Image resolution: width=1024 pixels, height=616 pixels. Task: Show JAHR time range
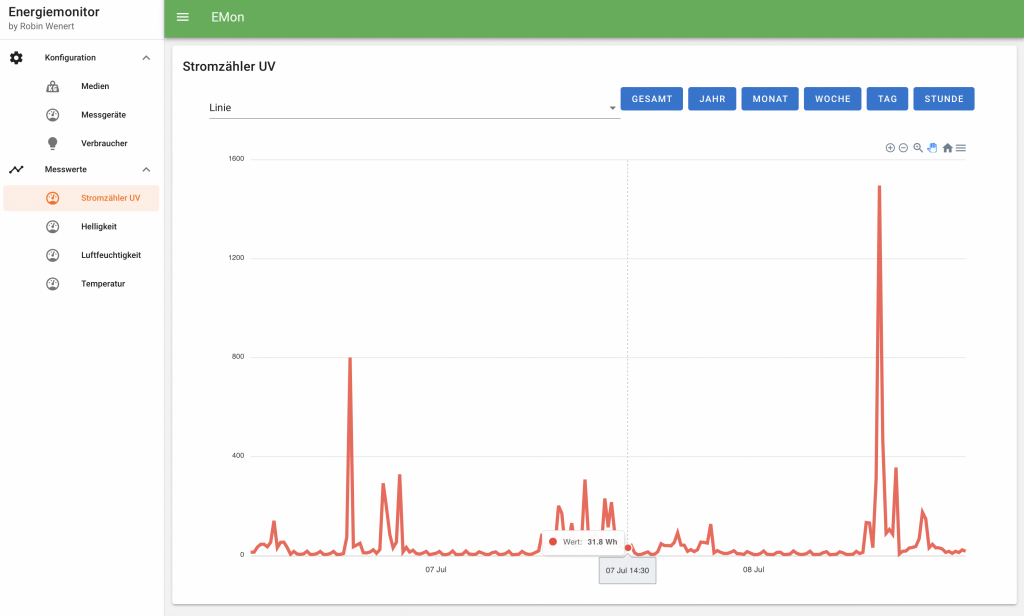(x=712, y=99)
